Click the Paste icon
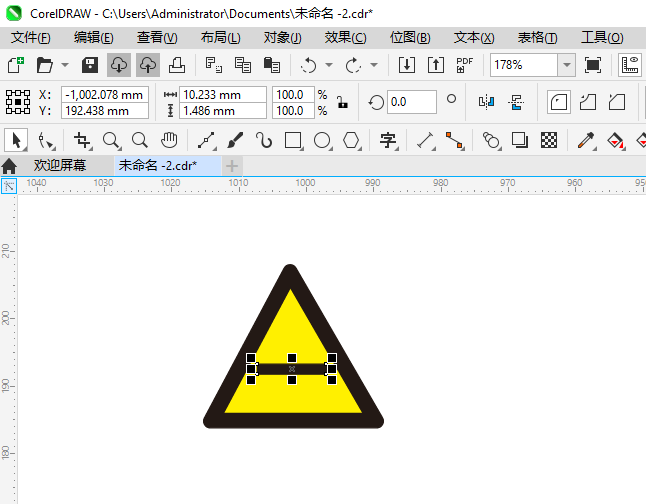 tap(272, 65)
